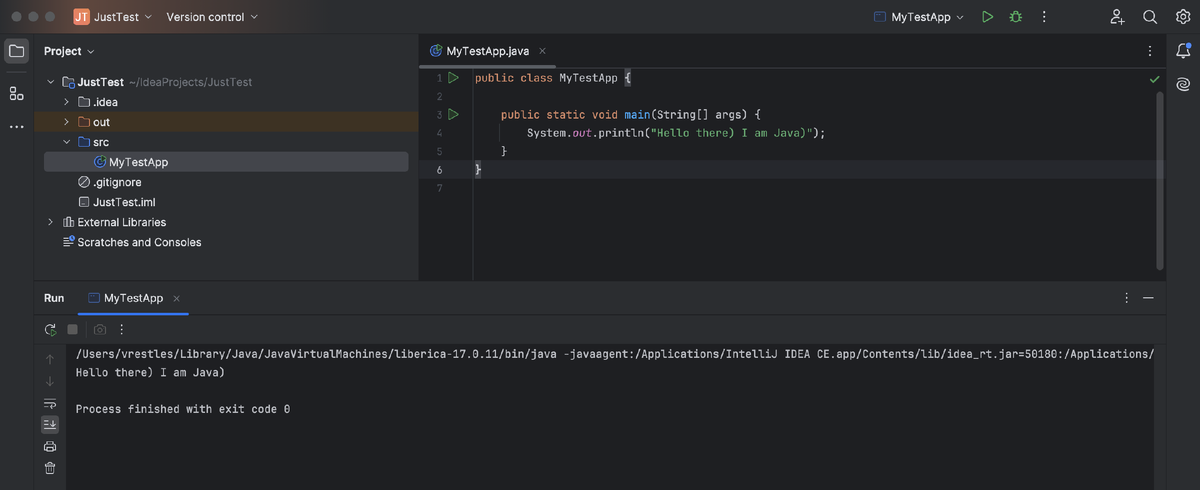Open IDE settings gear icon
The height and width of the screenshot is (490, 1200).
click(1182, 17)
